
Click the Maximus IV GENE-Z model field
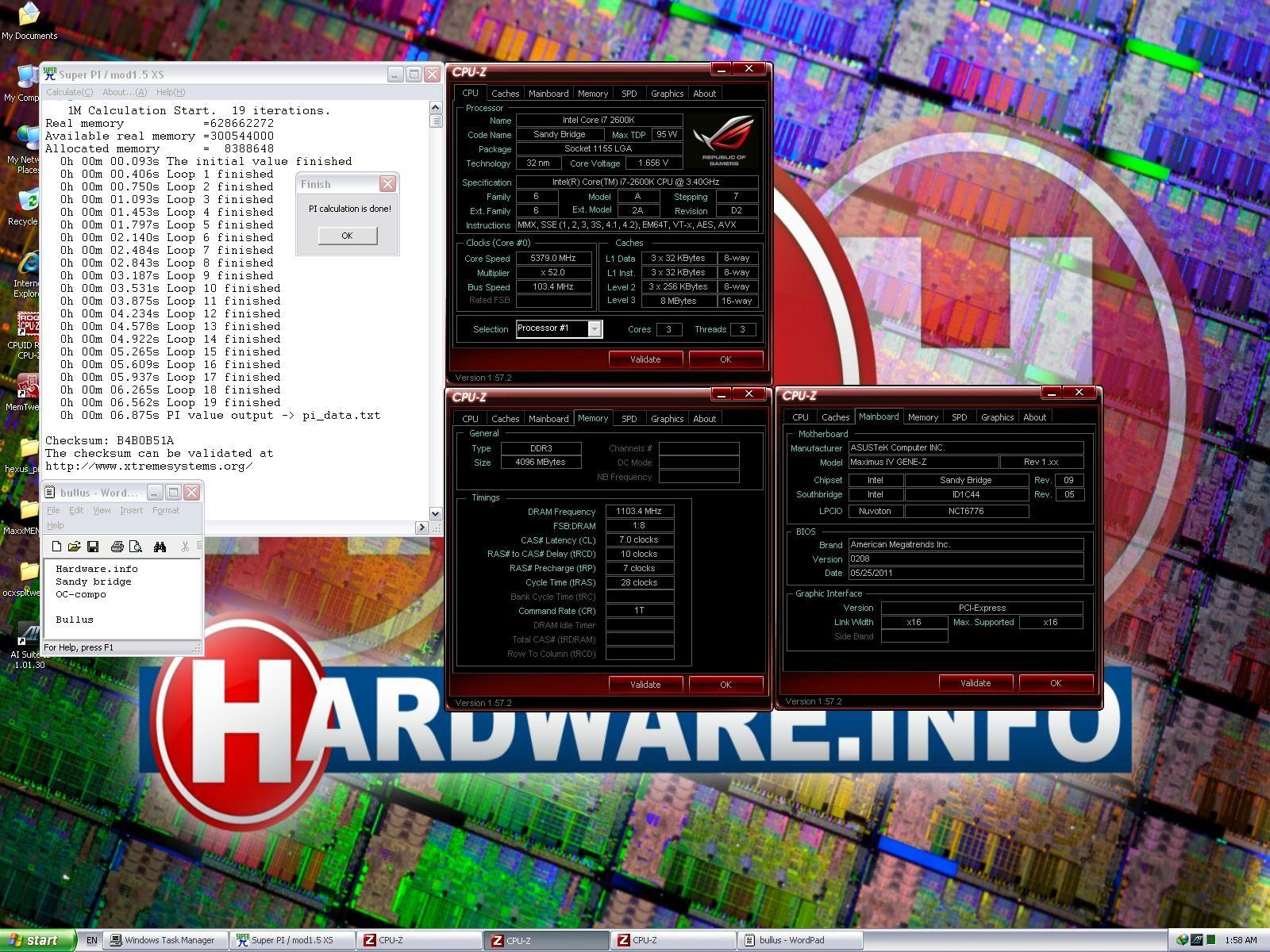point(923,462)
